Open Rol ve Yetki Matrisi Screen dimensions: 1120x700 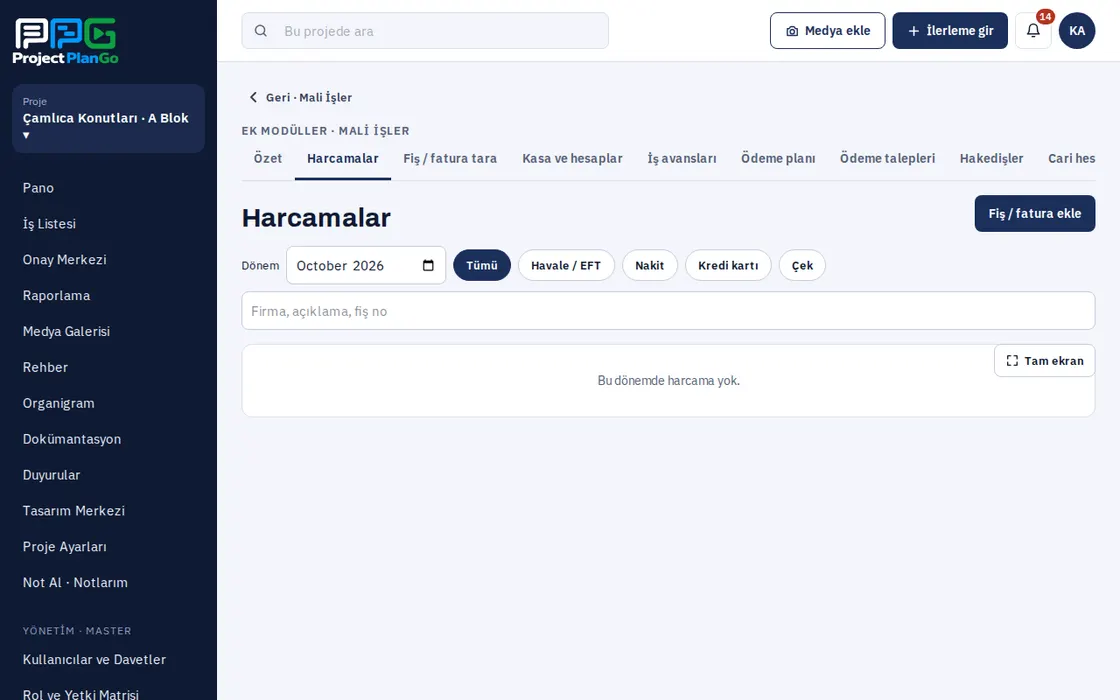[109, 694]
